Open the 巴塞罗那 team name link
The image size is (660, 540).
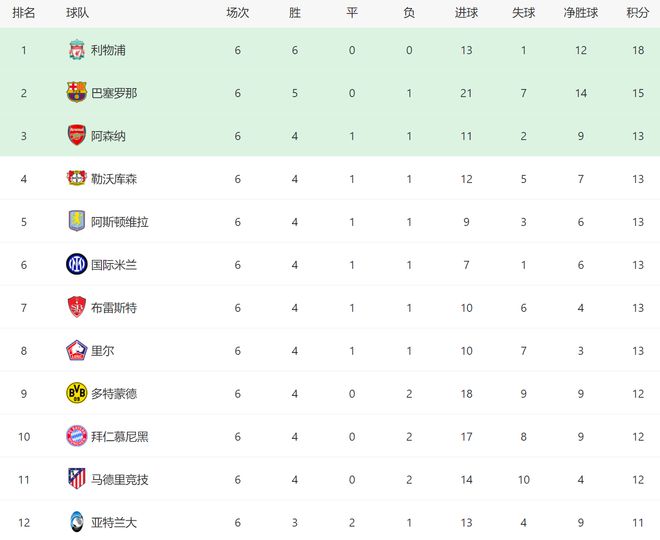pos(114,93)
